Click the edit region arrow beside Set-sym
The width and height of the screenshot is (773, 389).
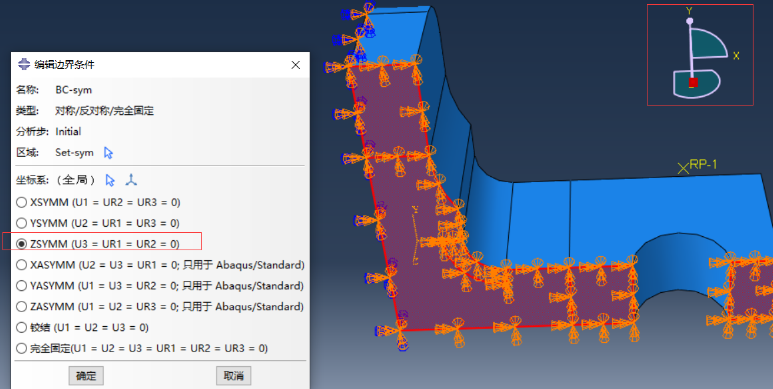tap(108, 153)
